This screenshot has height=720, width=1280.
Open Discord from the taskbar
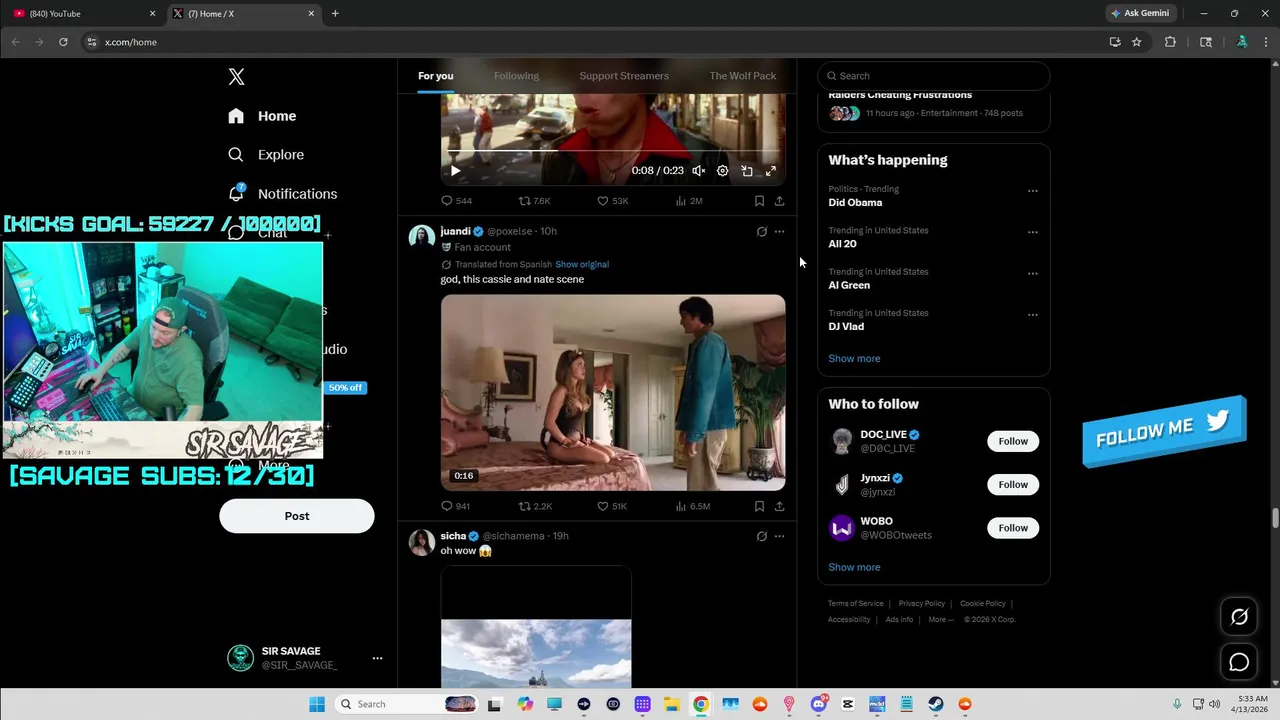(x=819, y=704)
